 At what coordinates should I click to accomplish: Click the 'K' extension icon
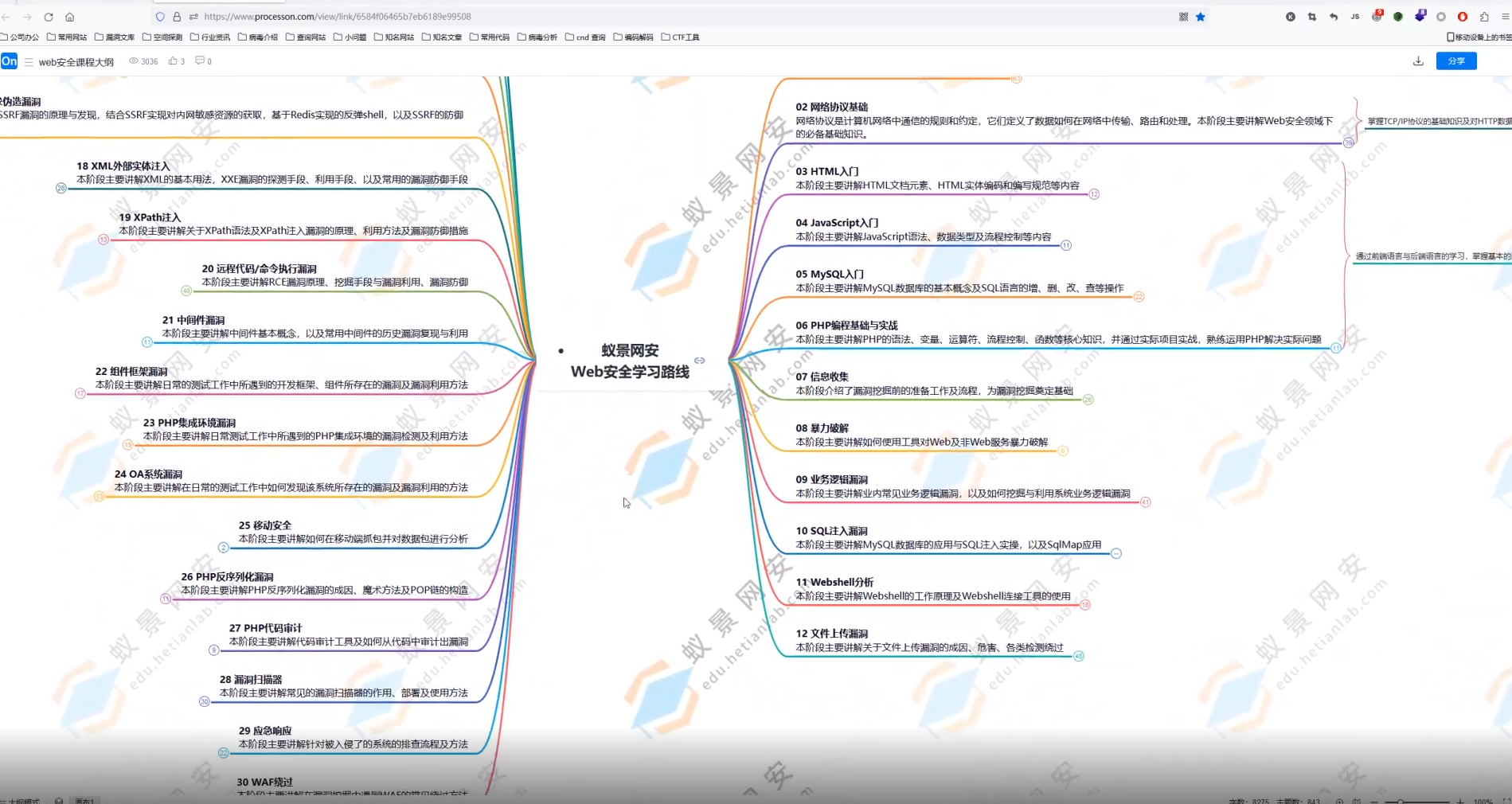(x=1291, y=17)
